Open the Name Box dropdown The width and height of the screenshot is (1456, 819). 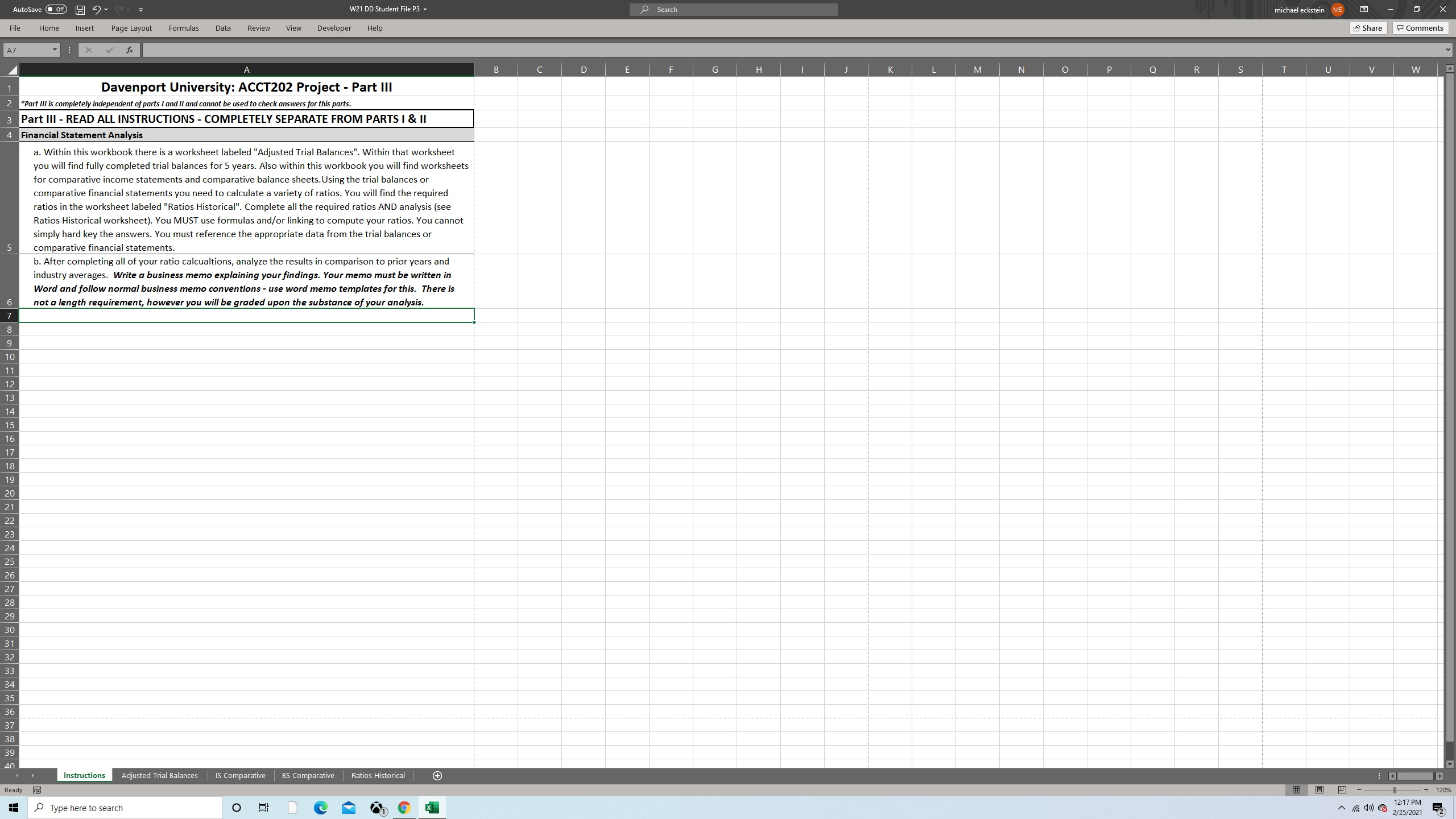(55, 50)
